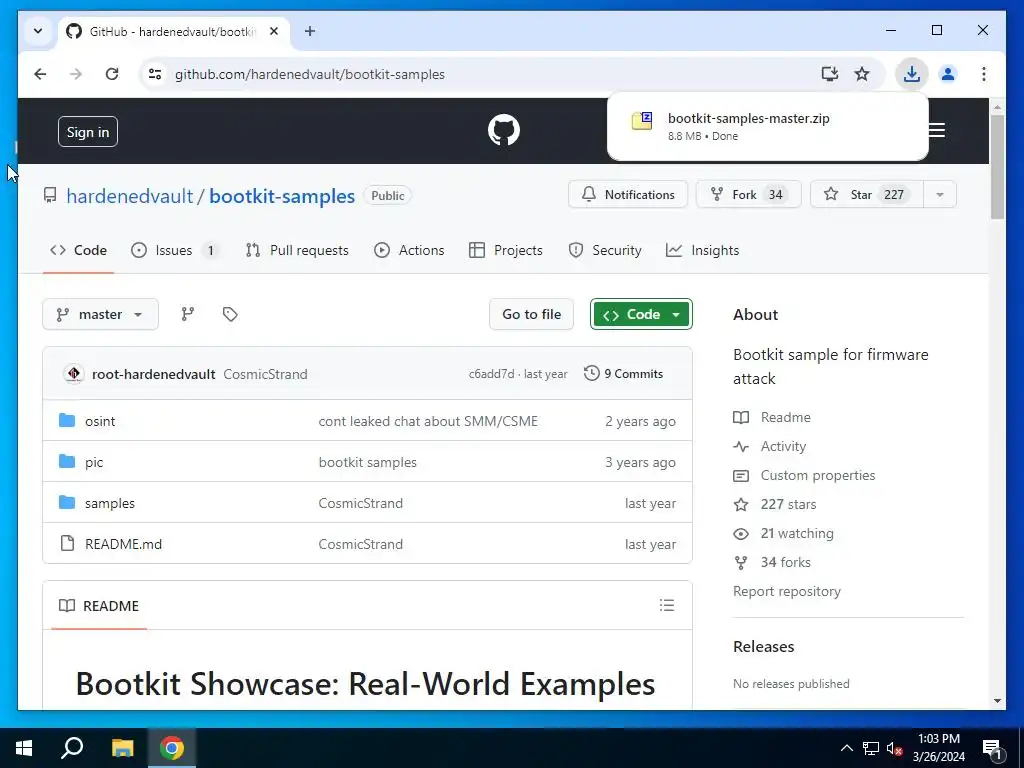1024x768 pixels.
Task: Open the Issues tab
Action: (174, 250)
